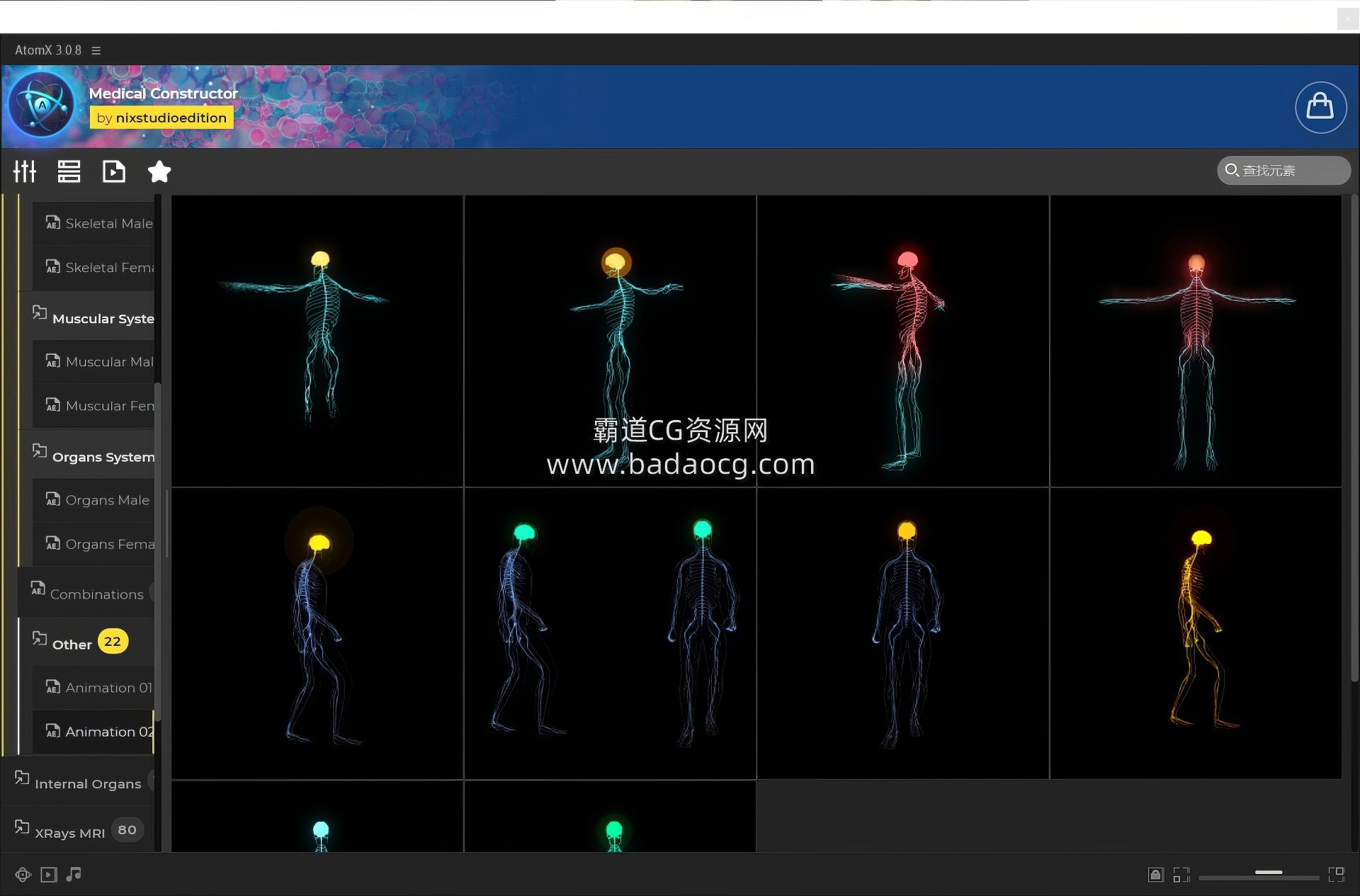
Task: Open the settings sliders panel
Action: 25,171
